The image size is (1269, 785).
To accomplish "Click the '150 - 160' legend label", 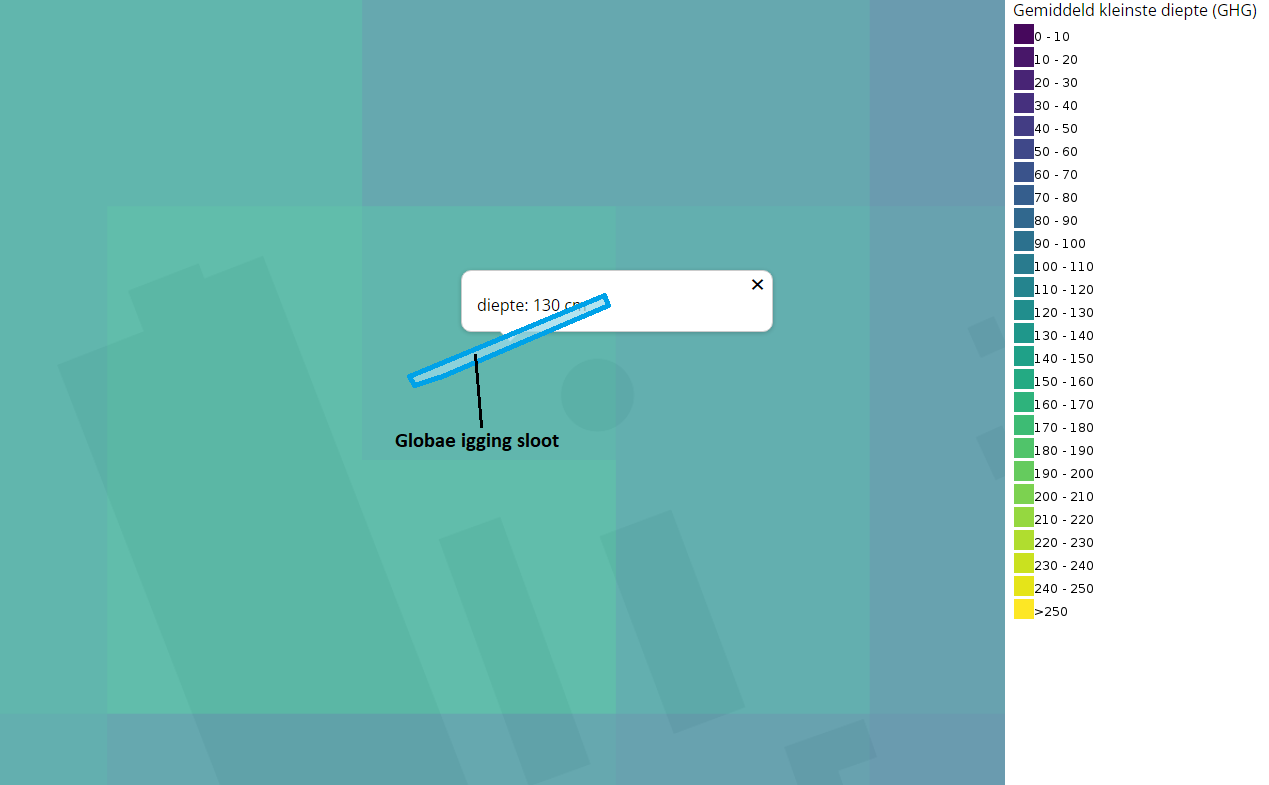I will 1064,382.
